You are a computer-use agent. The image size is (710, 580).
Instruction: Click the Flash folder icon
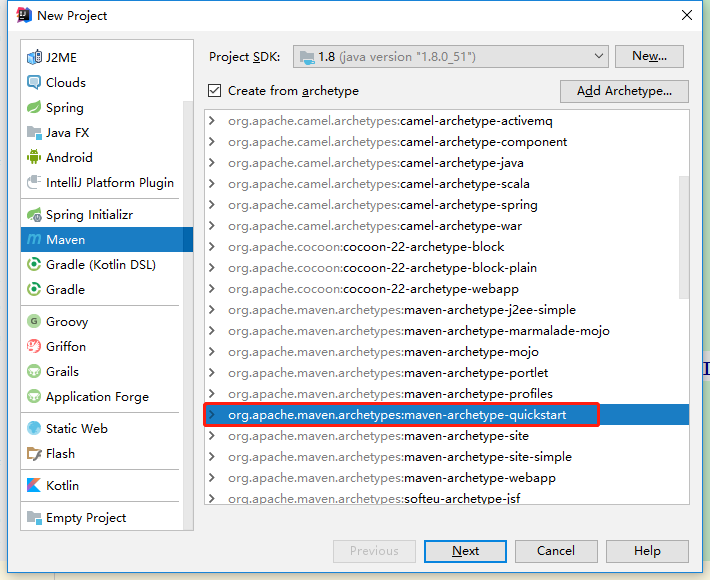34,454
